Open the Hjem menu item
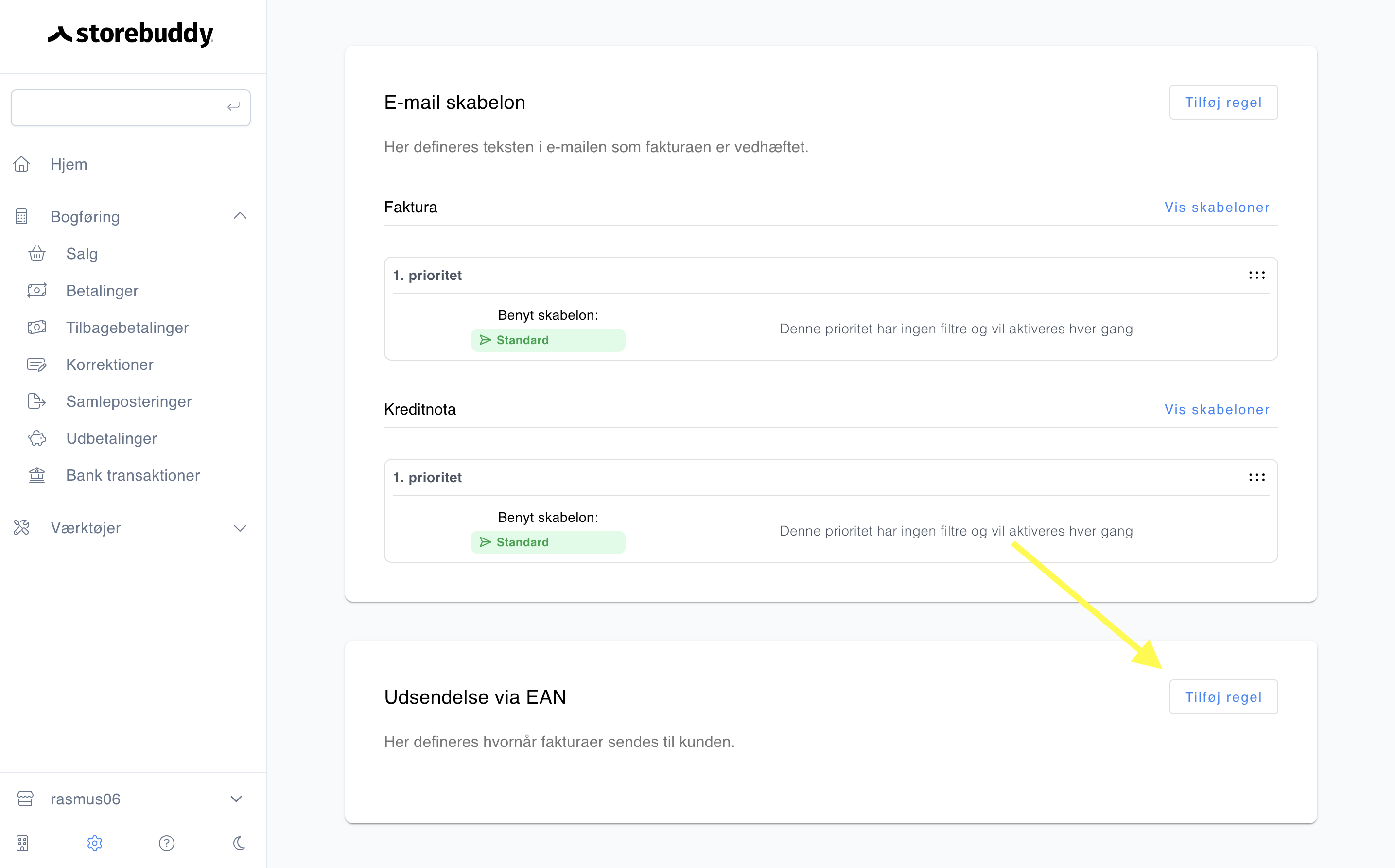 pyautogui.click(x=69, y=164)
